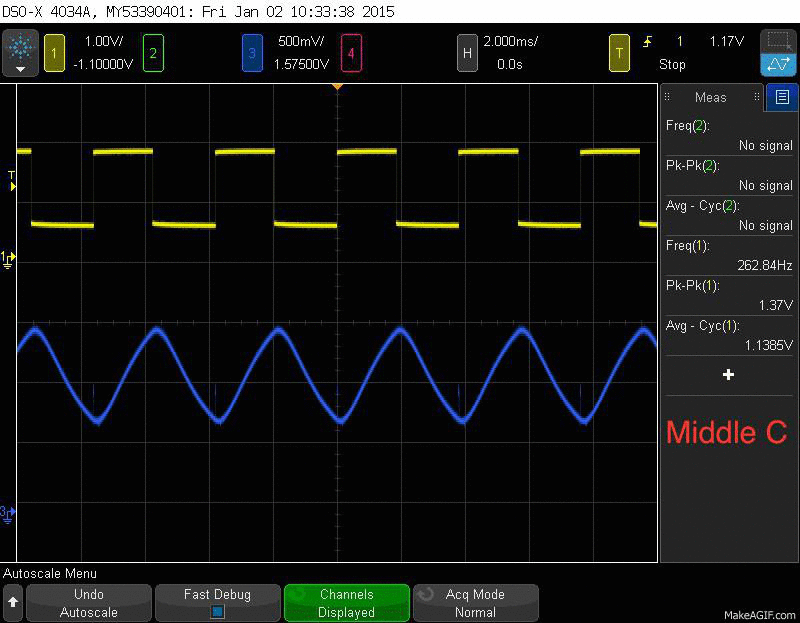Screen dimensions: 800x623
Task: Open the sidebar list menu icon
Action: 782,97
